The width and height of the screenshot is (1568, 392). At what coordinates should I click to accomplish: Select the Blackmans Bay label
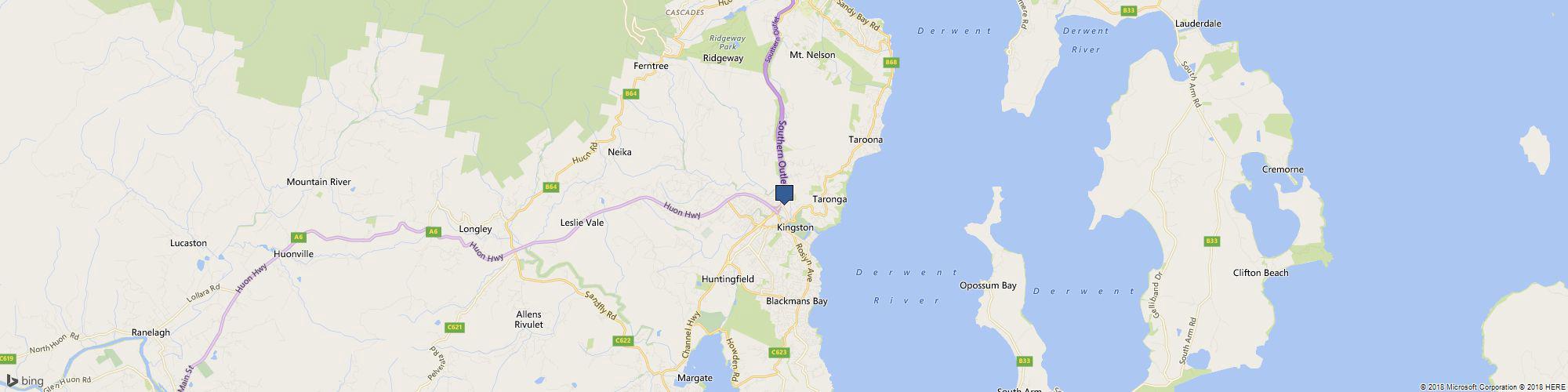[x=797, y=301]
